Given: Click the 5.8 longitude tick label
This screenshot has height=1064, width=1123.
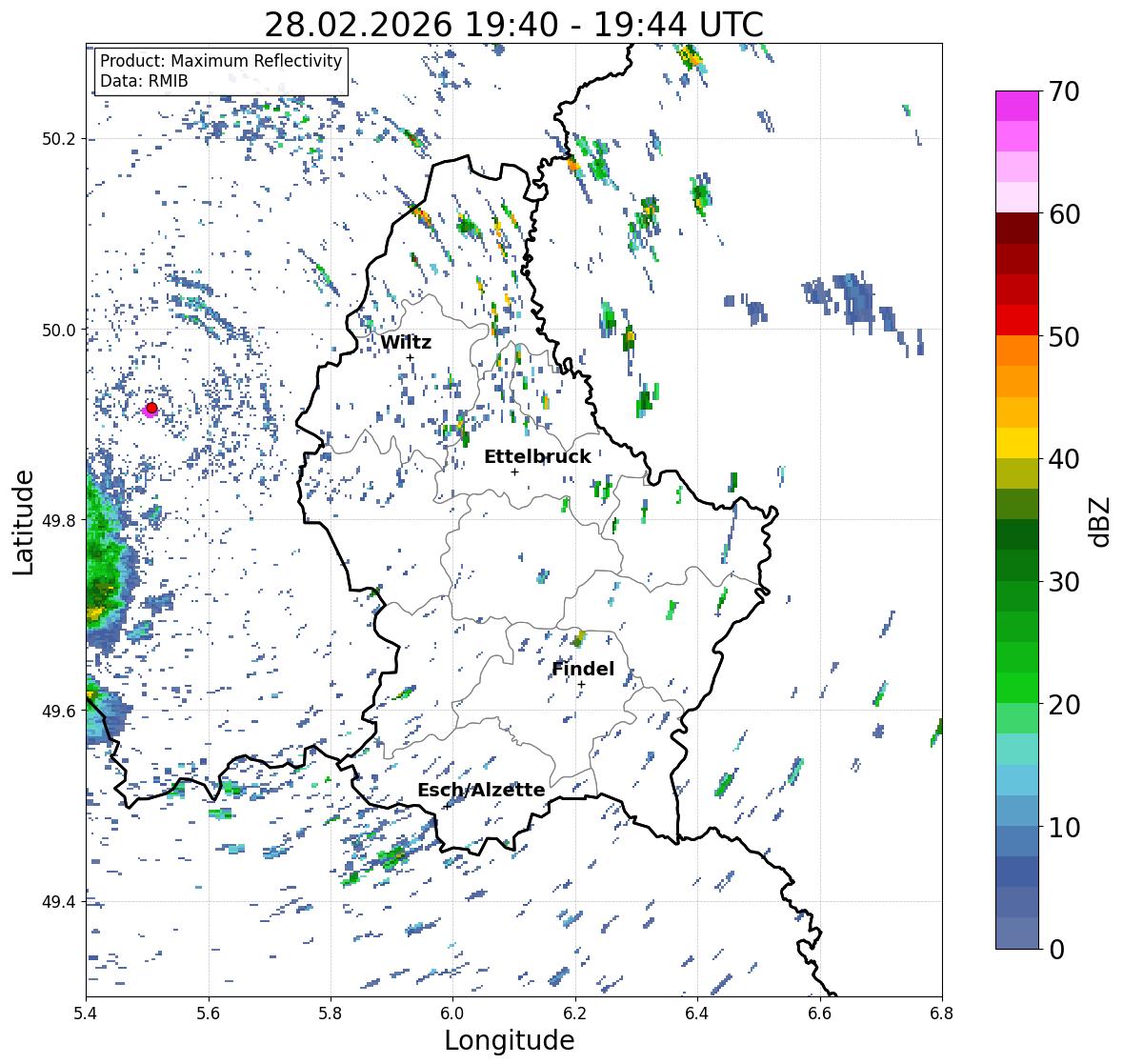Looking at the screenshot, I should click(x=331, y=1014).
